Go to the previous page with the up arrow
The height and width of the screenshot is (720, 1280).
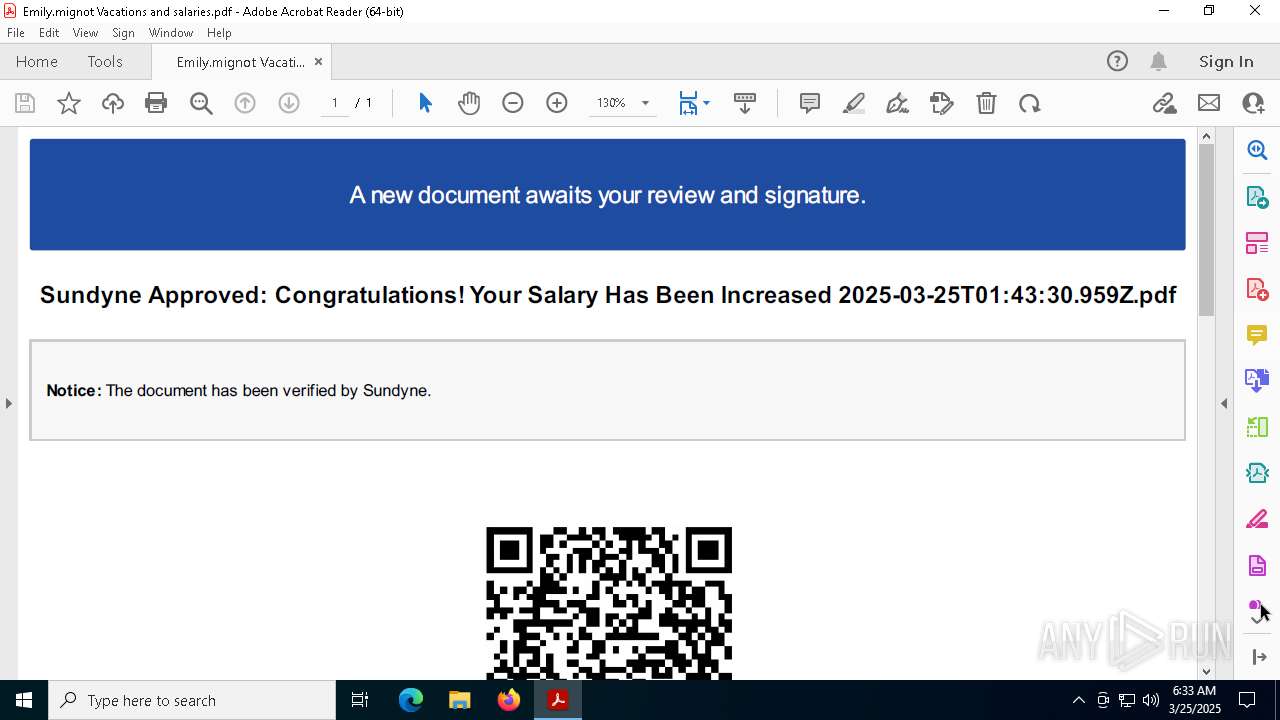245,103
